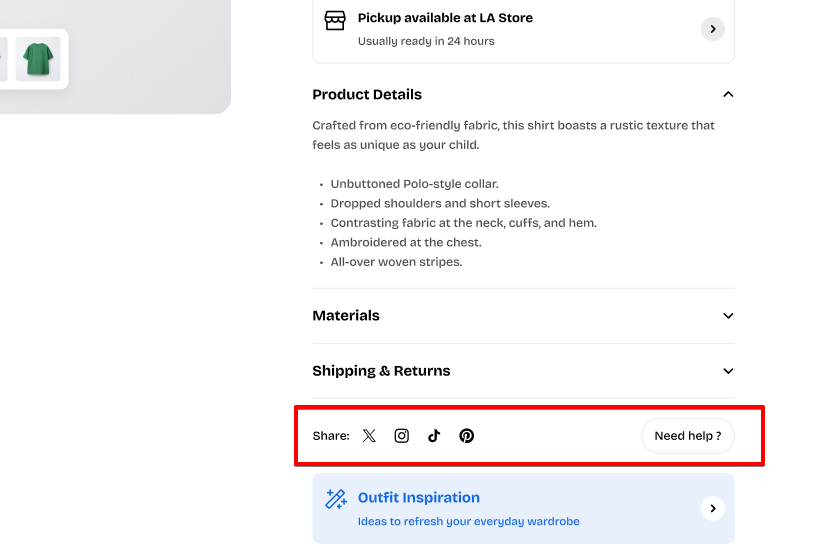Viewport: 813px width, 553px height.
Task: Click the store pickup icon
Action: 335,21
